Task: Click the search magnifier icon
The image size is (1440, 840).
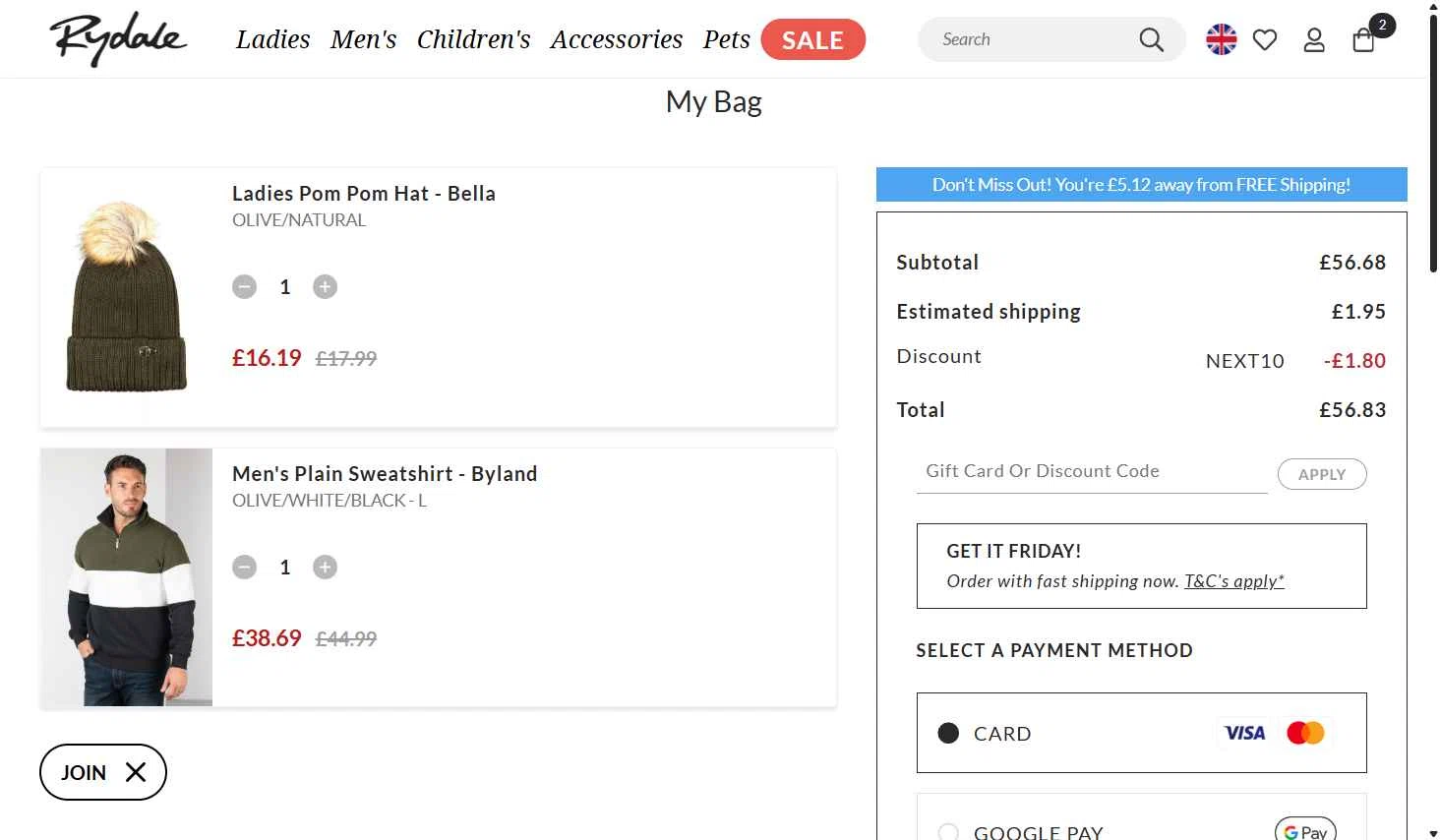Action: pos(1151,39)
